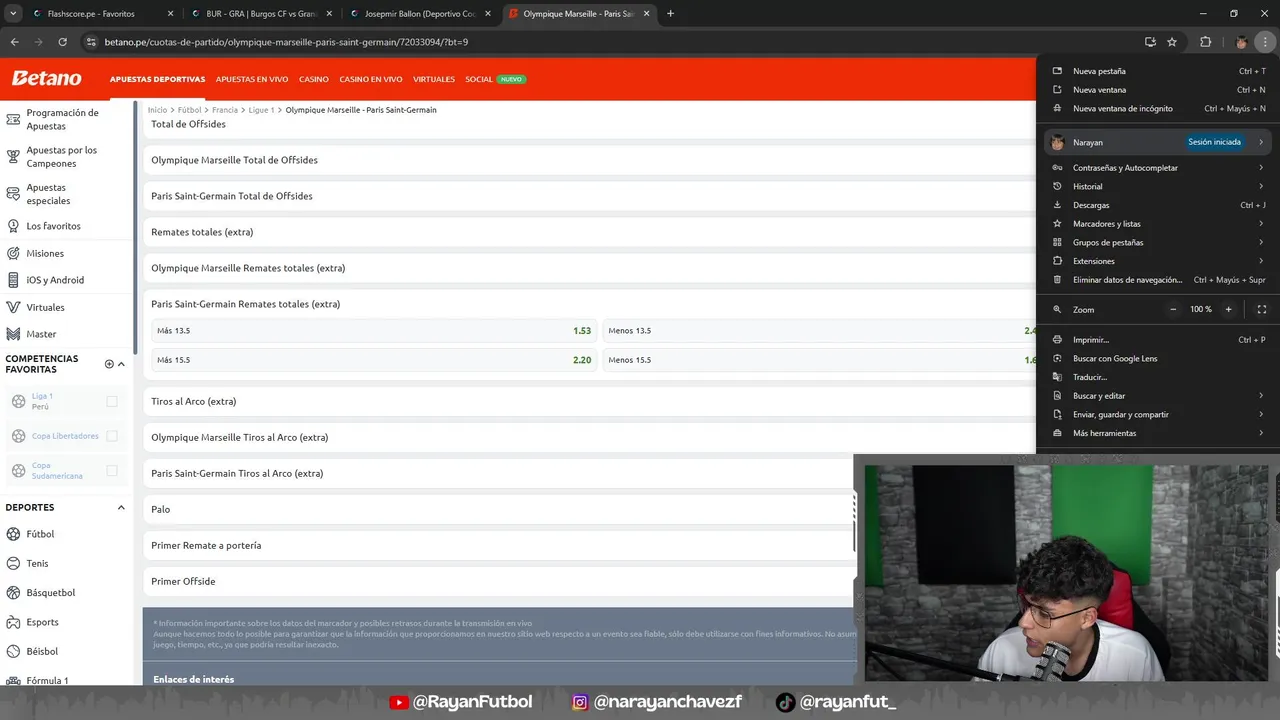Reload the page with refresh icon
This screenshot has height=720, width=1280.
[x=62, y=42]
